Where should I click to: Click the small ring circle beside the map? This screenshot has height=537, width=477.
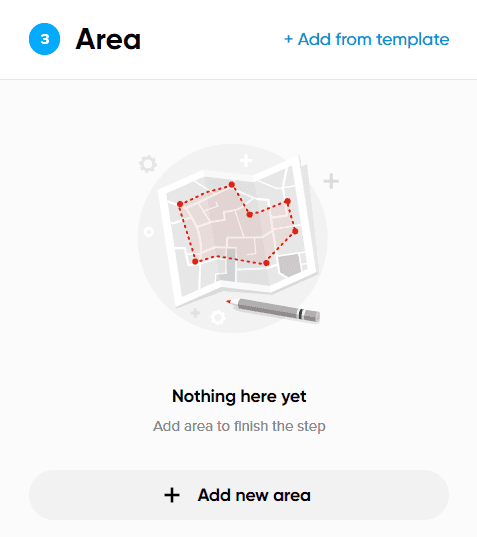click(149, 232)
